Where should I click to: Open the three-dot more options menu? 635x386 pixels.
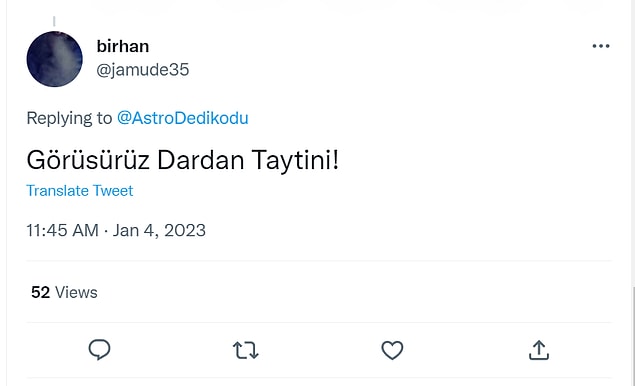coord(601,46)
